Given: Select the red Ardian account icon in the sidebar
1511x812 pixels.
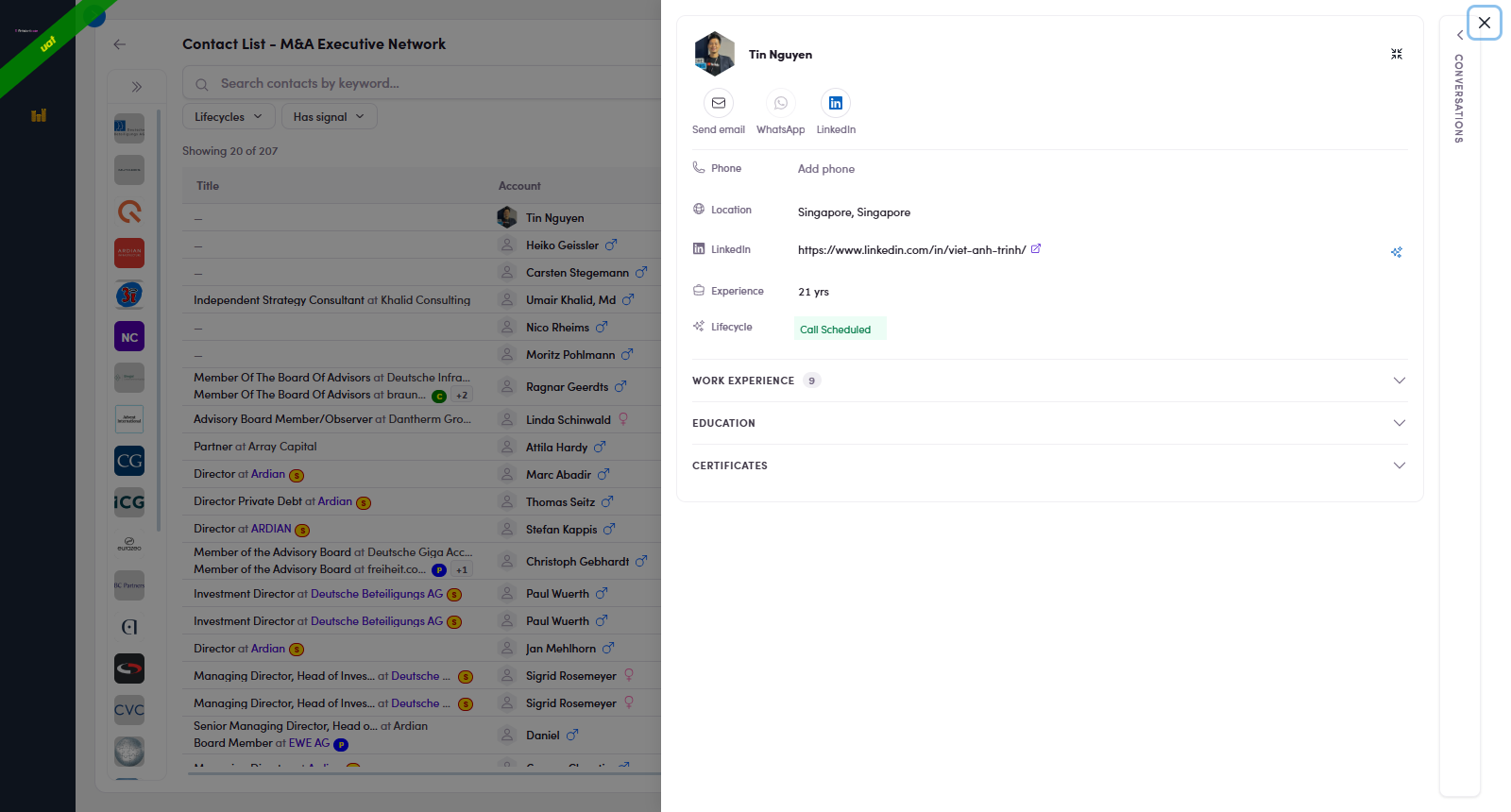Looking at the screenshot, I should pyautogui.click(x=129, y=253).
